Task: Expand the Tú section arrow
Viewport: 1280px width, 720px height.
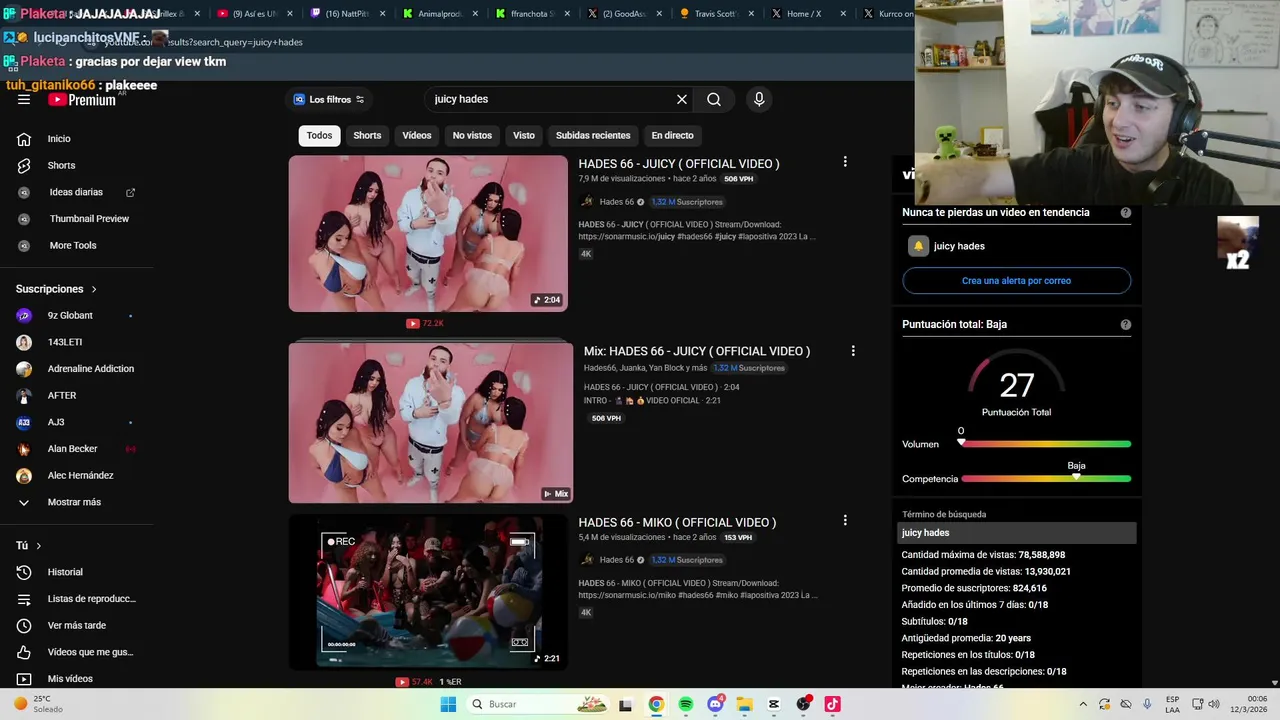Action: point(38,545)
